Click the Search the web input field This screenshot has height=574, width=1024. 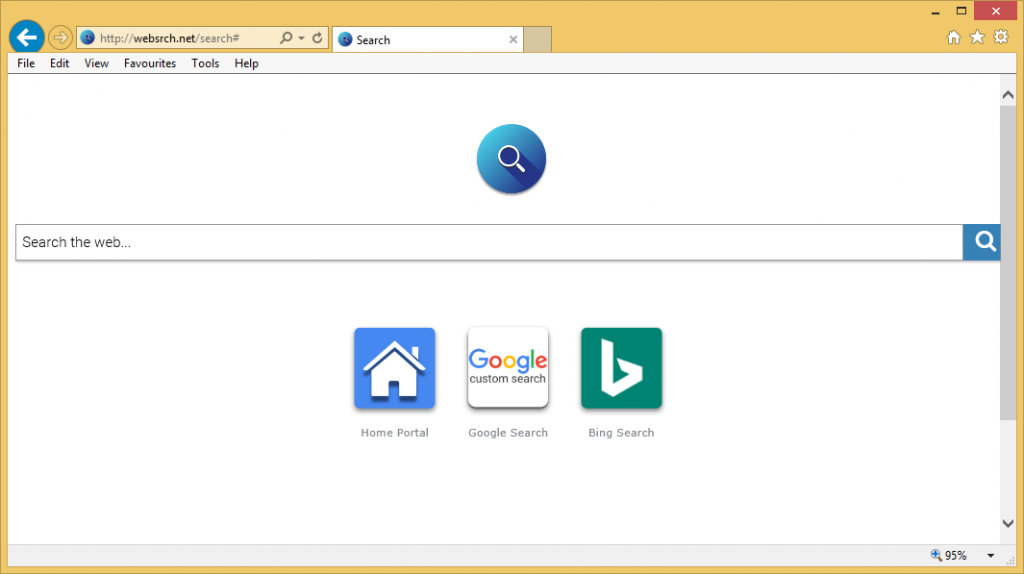[488, 242]
